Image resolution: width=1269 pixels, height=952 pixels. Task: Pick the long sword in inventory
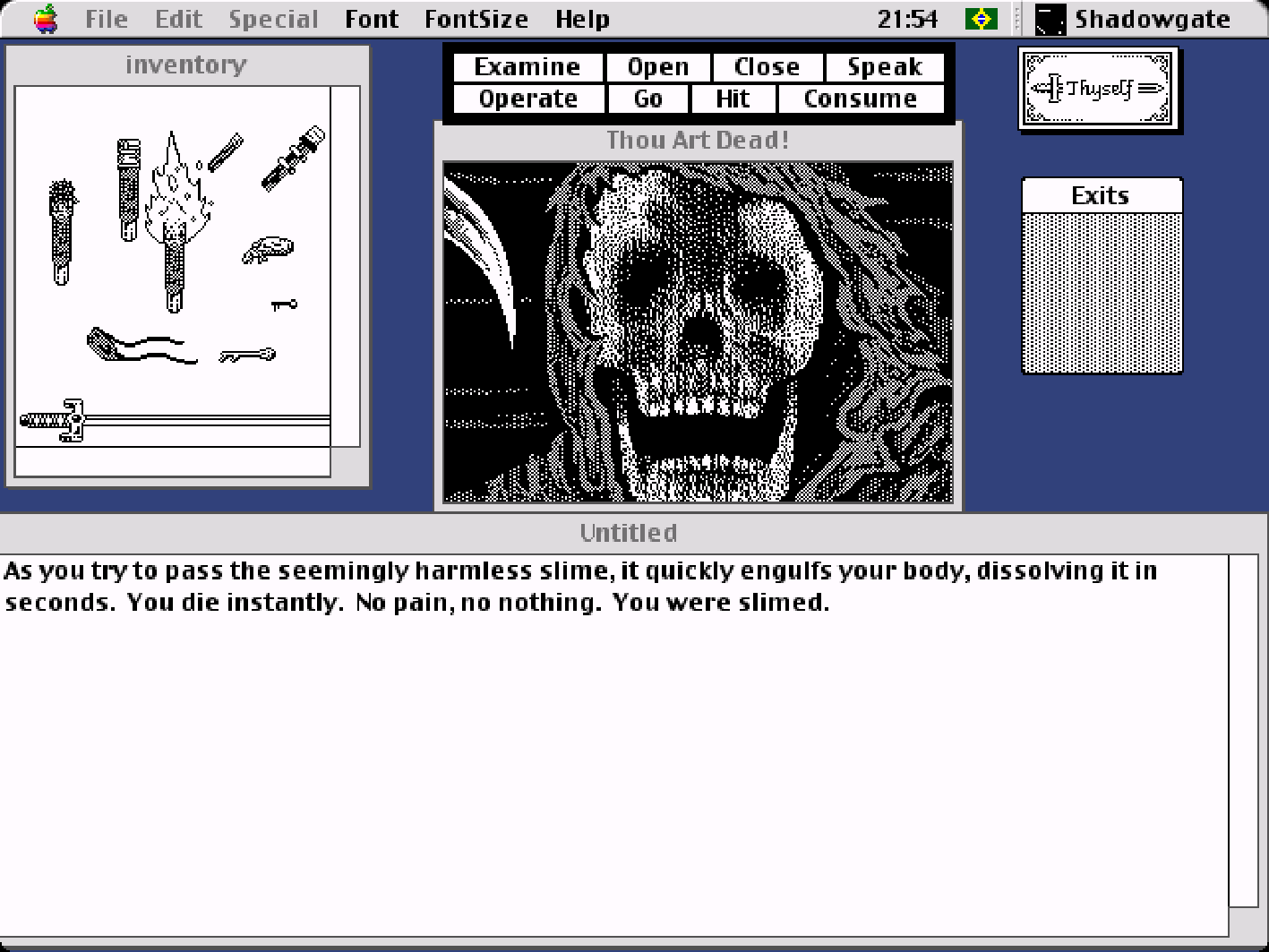(170, 419)
